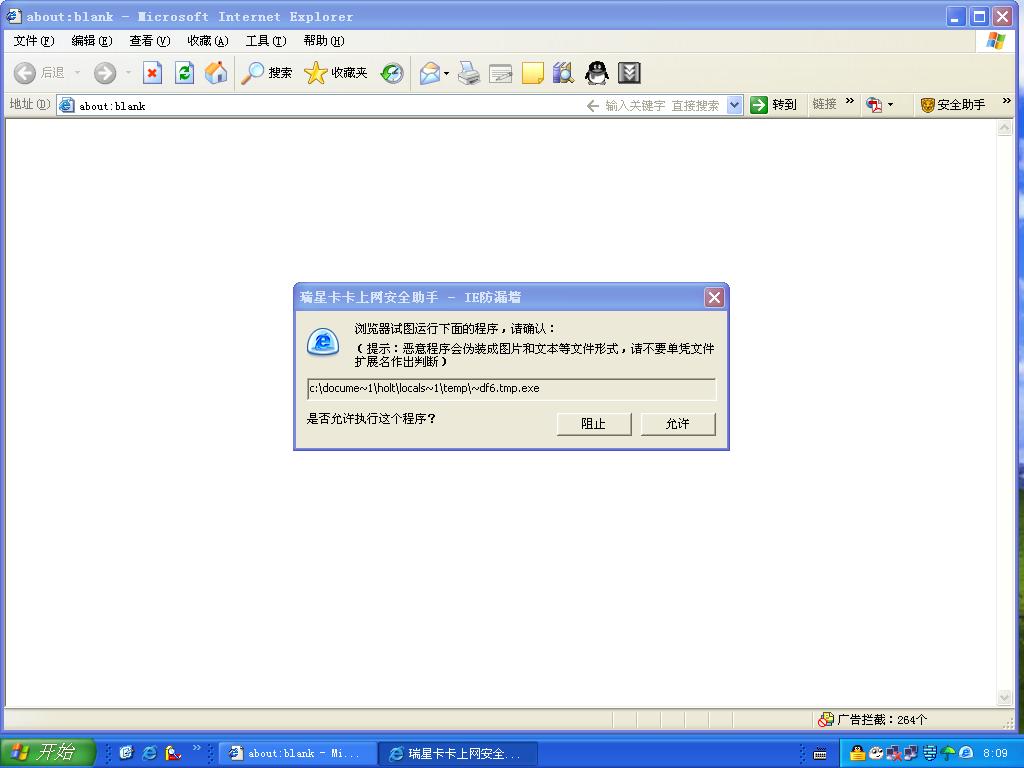Click 允许 to allow the program

(678, 423)
